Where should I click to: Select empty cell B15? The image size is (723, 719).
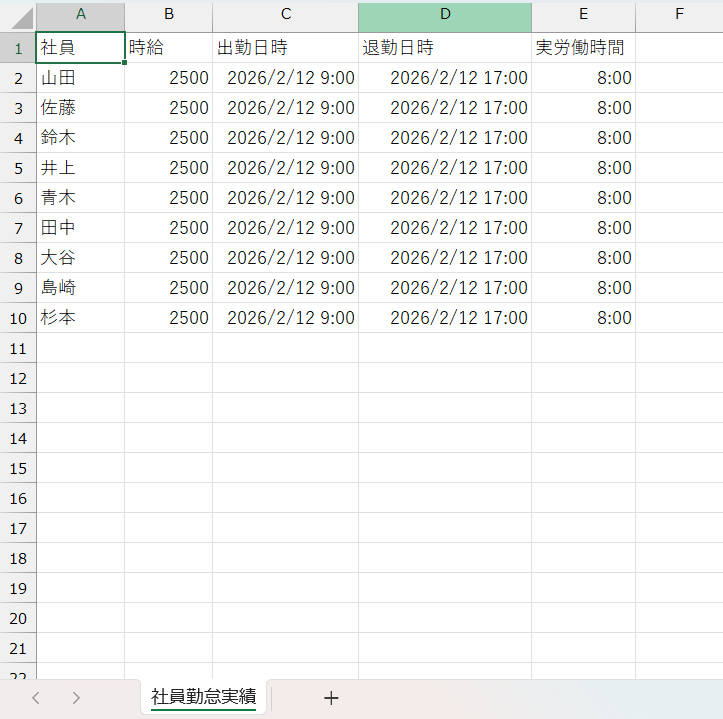click(x=168, y=468)
